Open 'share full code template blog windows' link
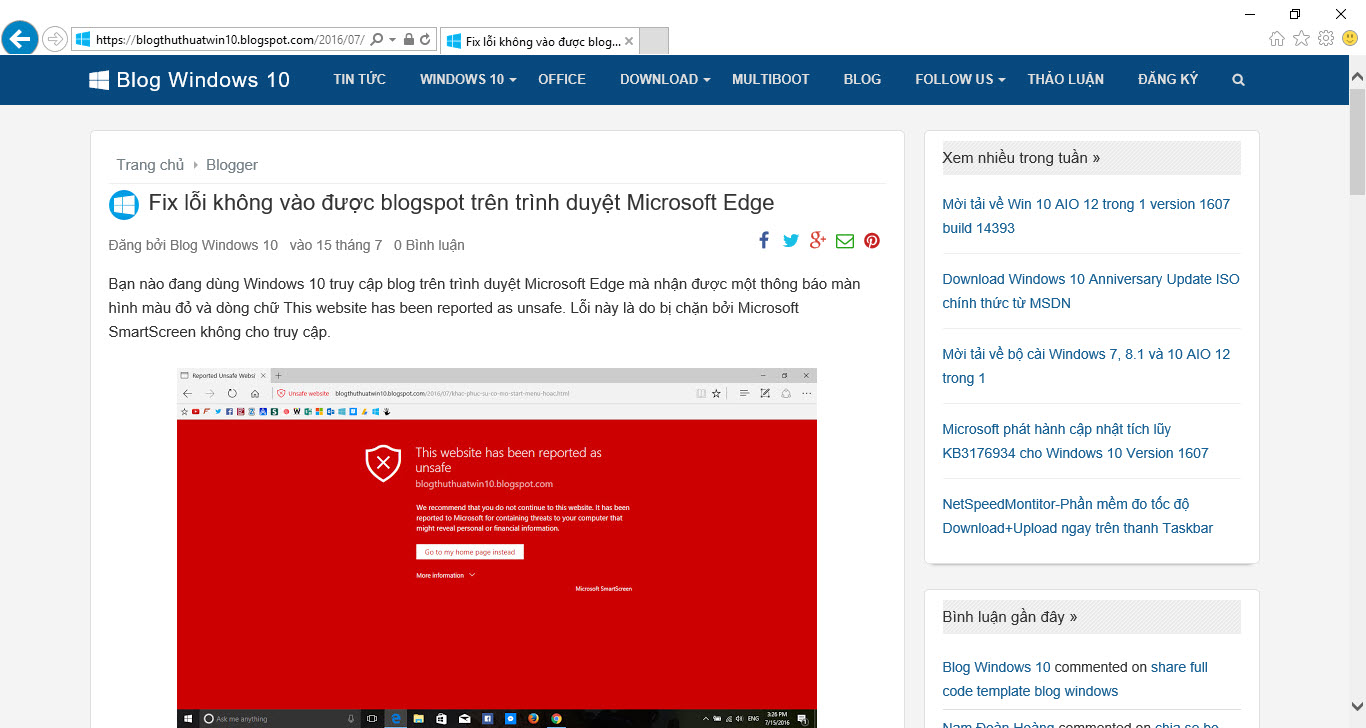 1075,679
